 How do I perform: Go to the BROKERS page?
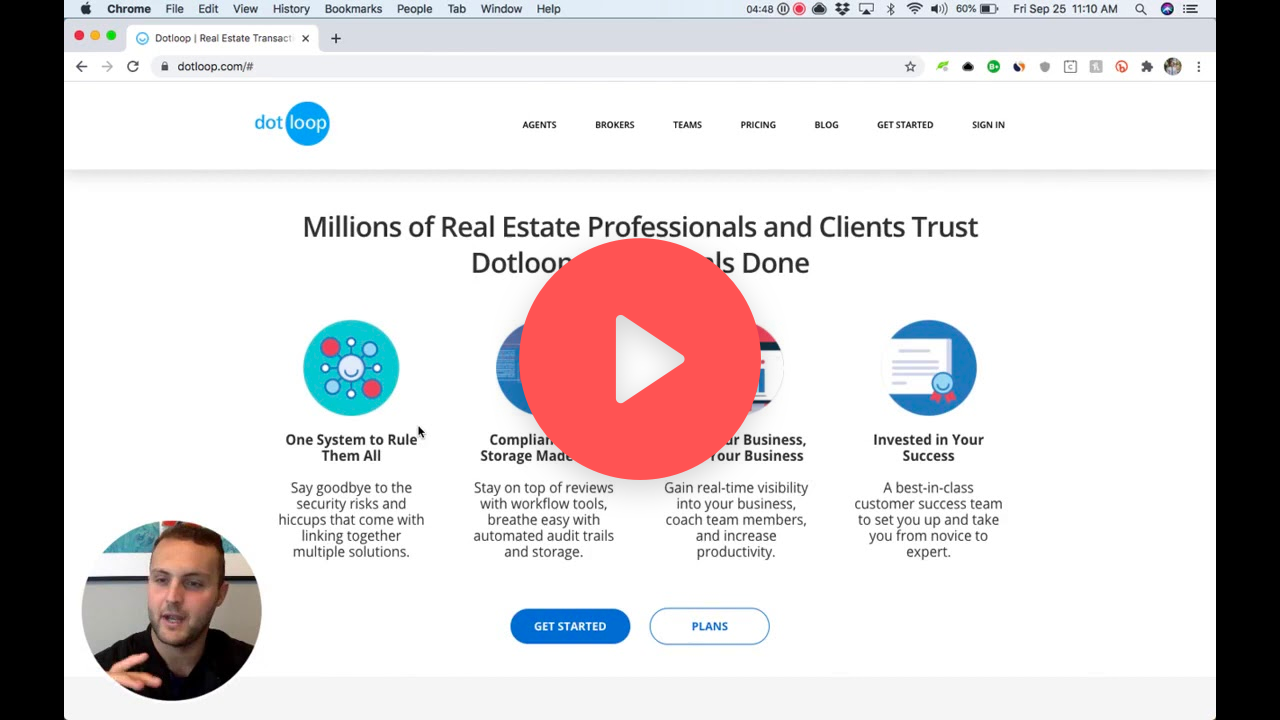[614, 125]
